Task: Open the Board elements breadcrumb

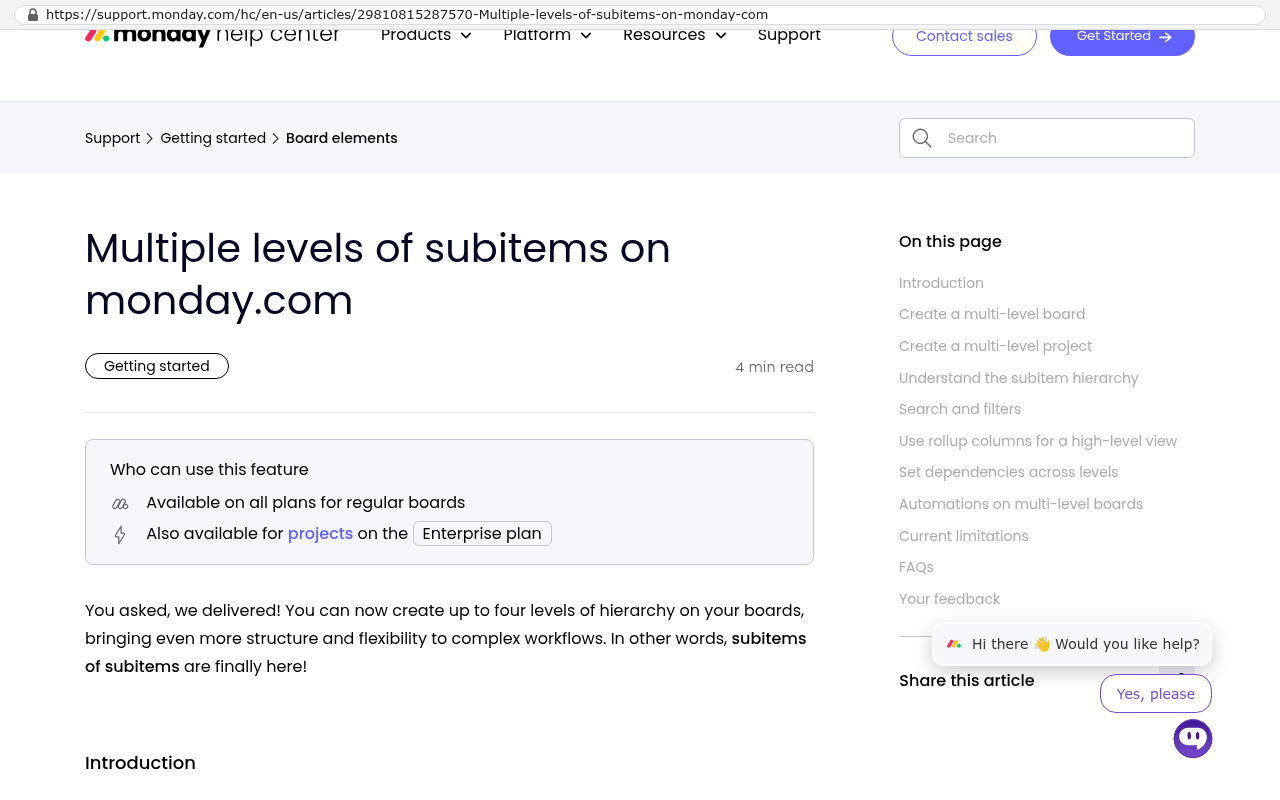Action: (x=342, y=138)
